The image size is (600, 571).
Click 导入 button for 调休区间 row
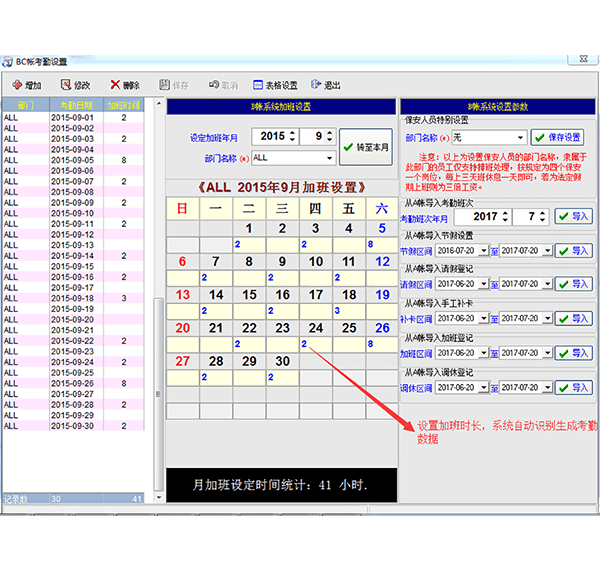click(573, 387)
